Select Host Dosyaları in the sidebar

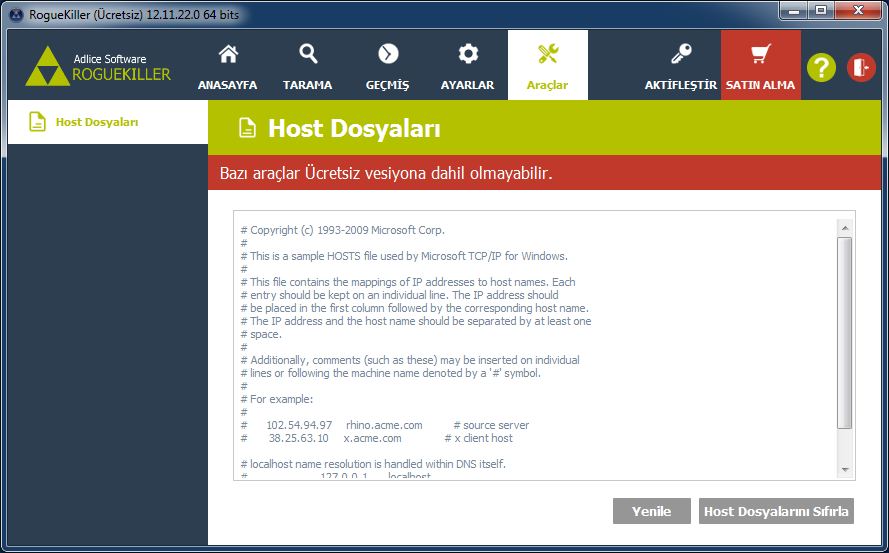108,122
